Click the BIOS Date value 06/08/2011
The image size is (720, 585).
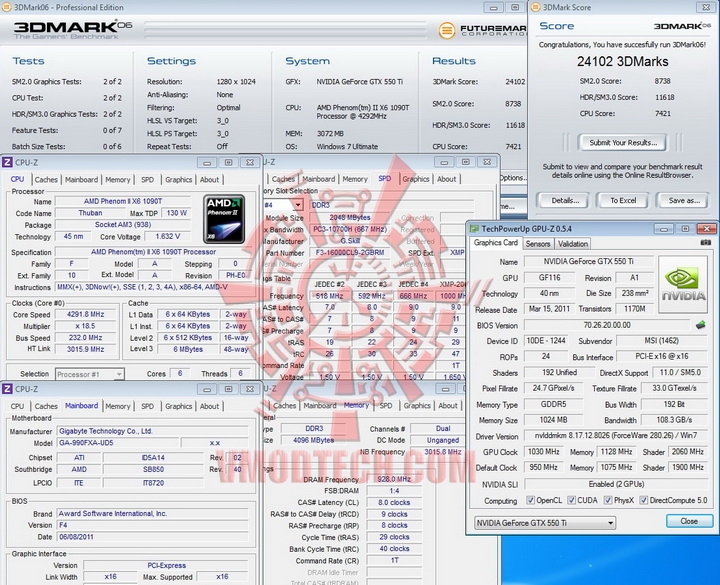pyautogui.click(x=152, y=537)
